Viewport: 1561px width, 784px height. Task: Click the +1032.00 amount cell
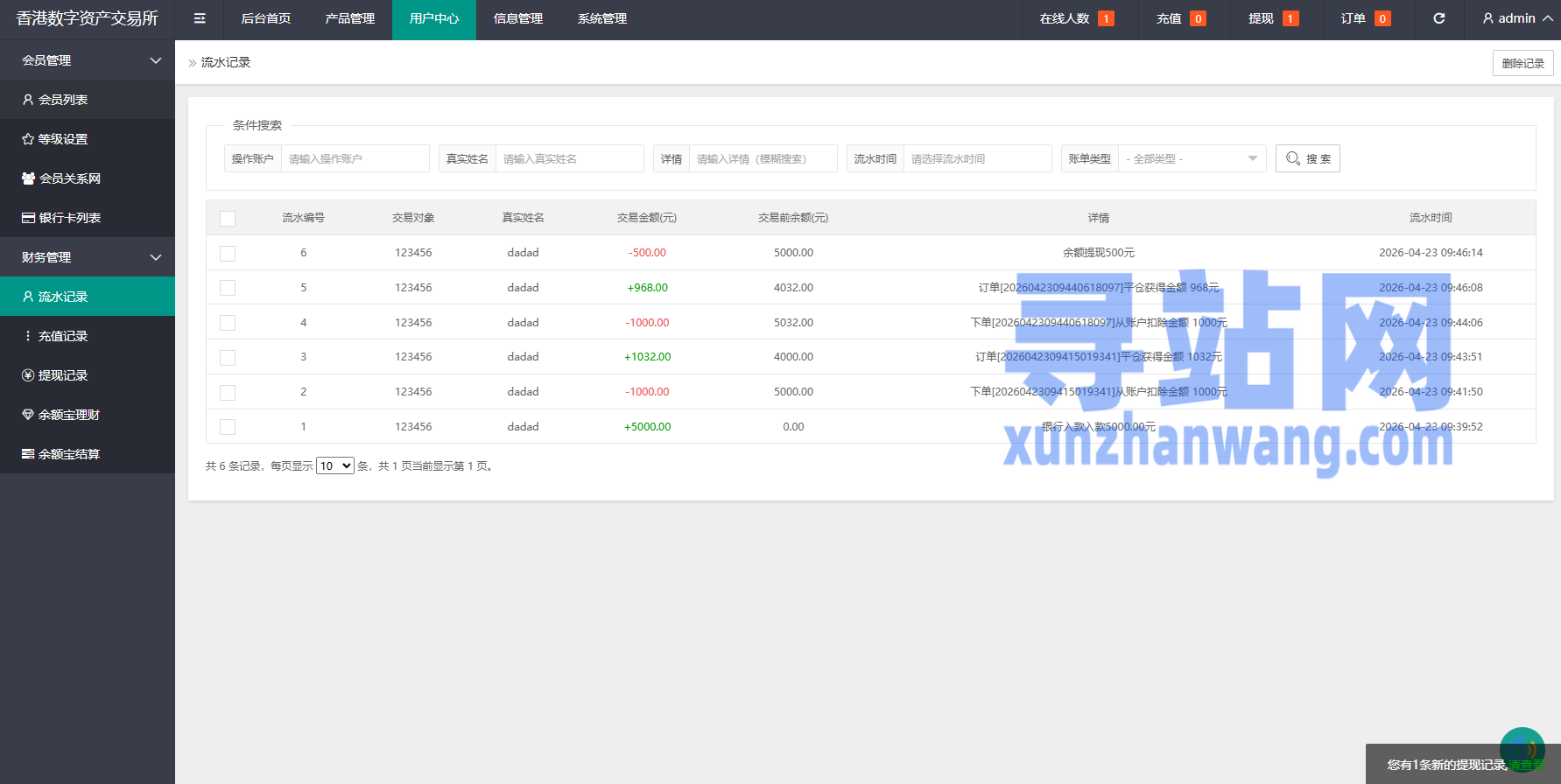647,357
